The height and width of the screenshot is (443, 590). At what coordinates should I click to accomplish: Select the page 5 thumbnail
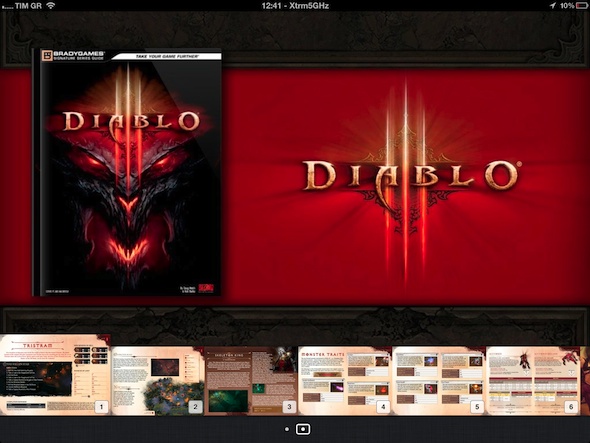[x=439, y=381]
